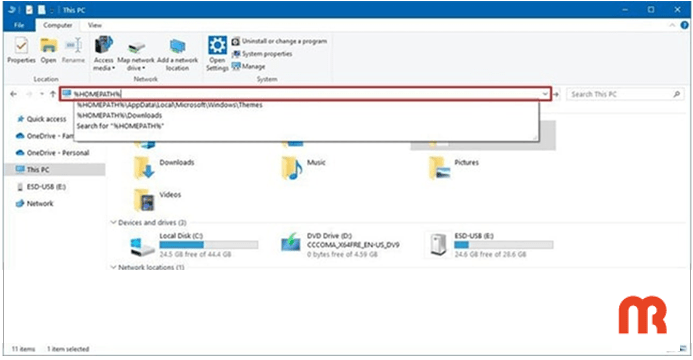Click ESD-USB (E:) capacity bar
Image resolution: width=693 pixels, height=360 pixels.
[x=503, y=245]
